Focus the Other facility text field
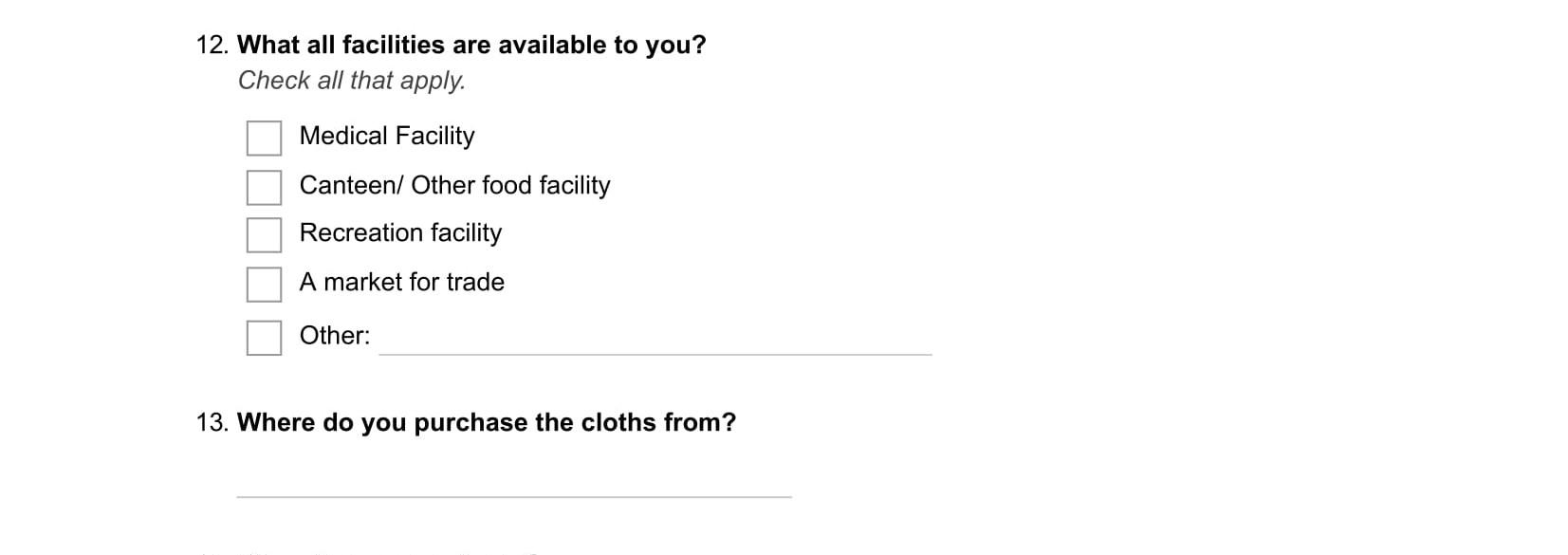The width and height of the screenshot is (1568, 555). pyautogui.click(x=655, y=340)
